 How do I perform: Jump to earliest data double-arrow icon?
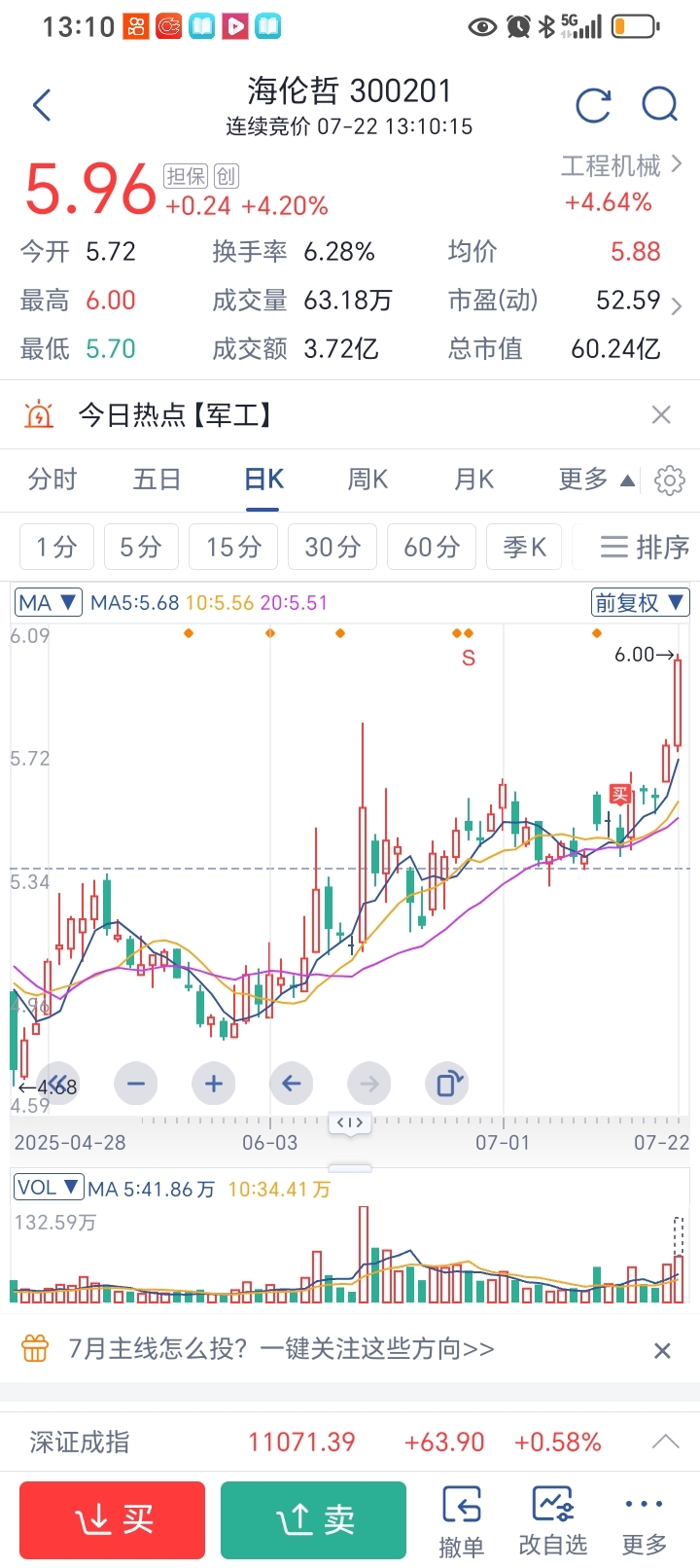click(58, 1083)
